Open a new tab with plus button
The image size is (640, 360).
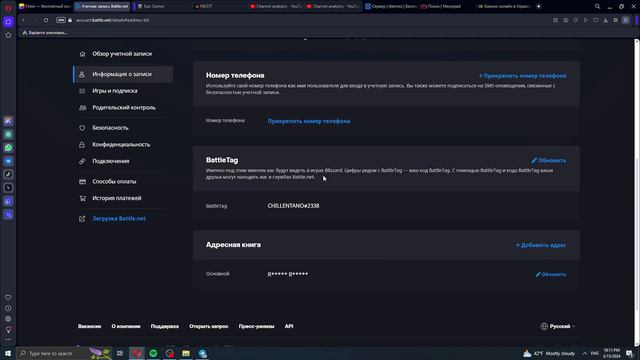tap(538, 6)
